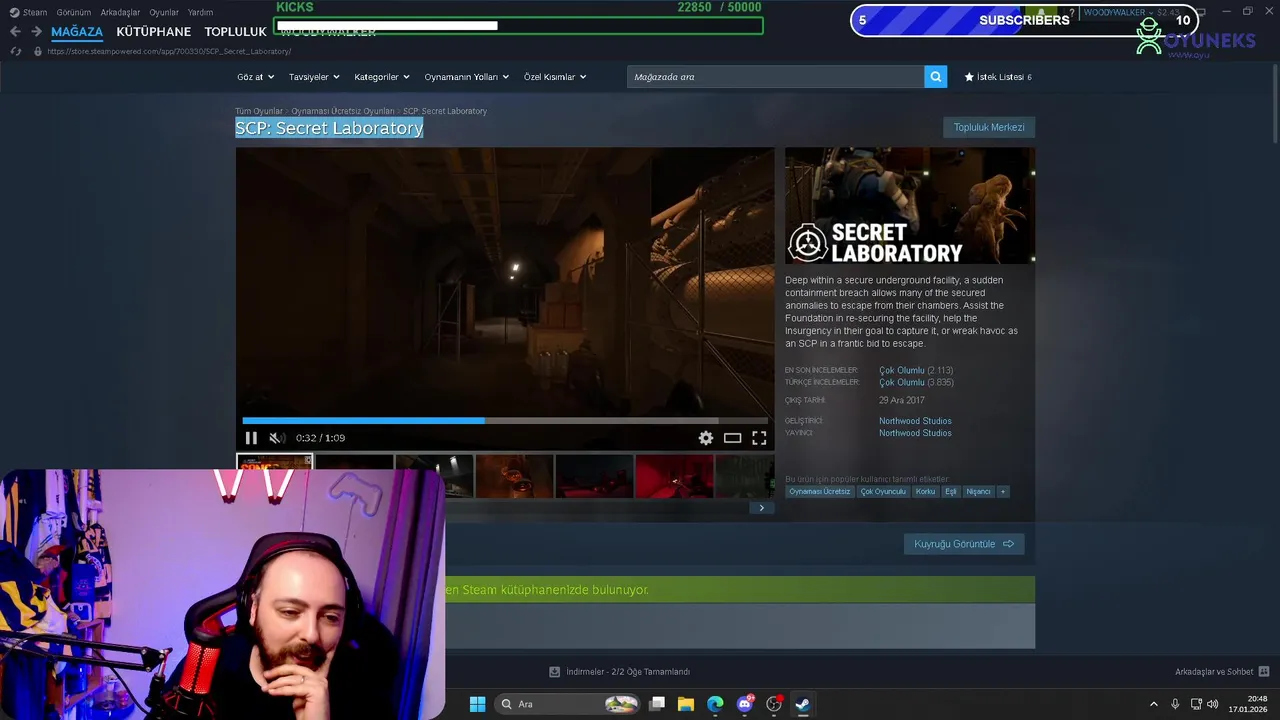Open Northwood Studios developer link

pos(915,421)
